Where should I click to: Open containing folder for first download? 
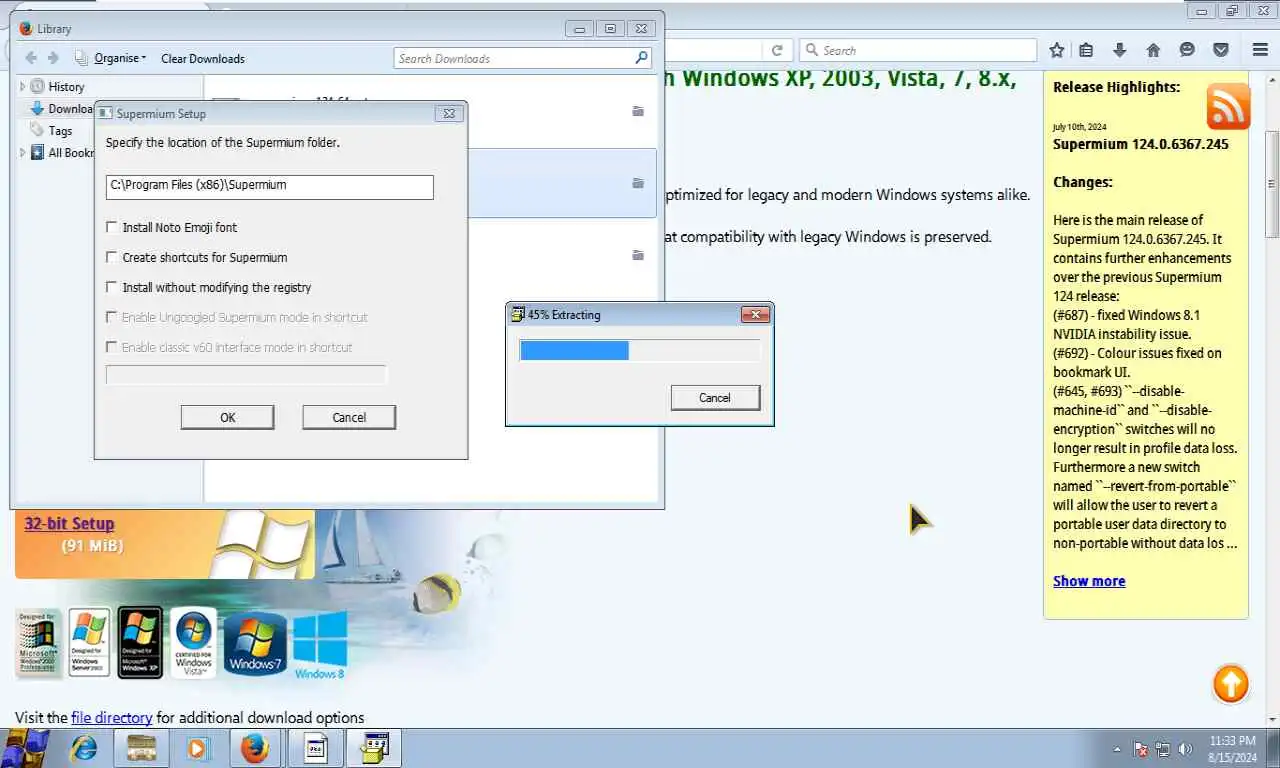pos(638,111)
